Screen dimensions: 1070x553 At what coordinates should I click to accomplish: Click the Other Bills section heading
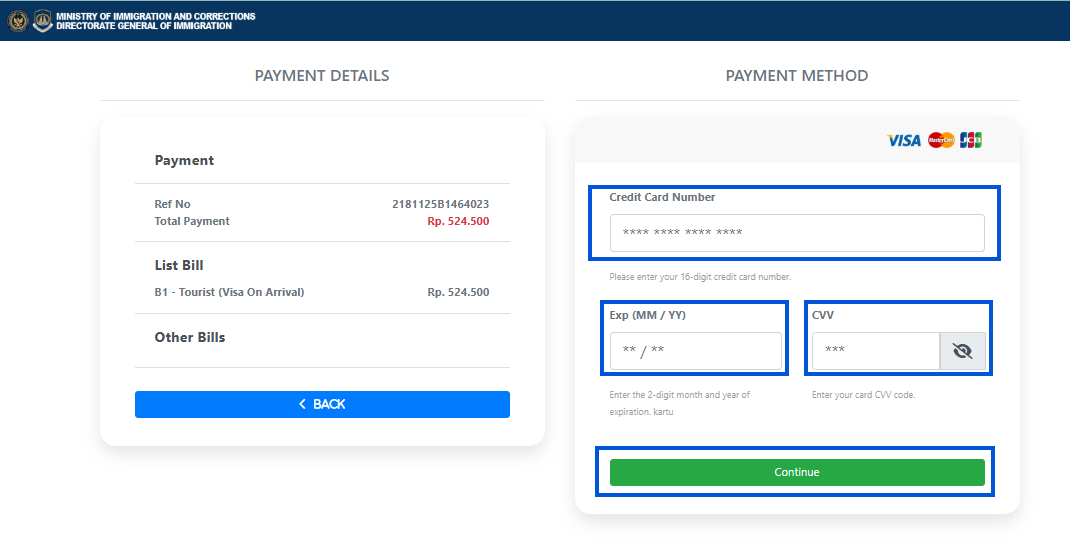[x=190, y=337]
